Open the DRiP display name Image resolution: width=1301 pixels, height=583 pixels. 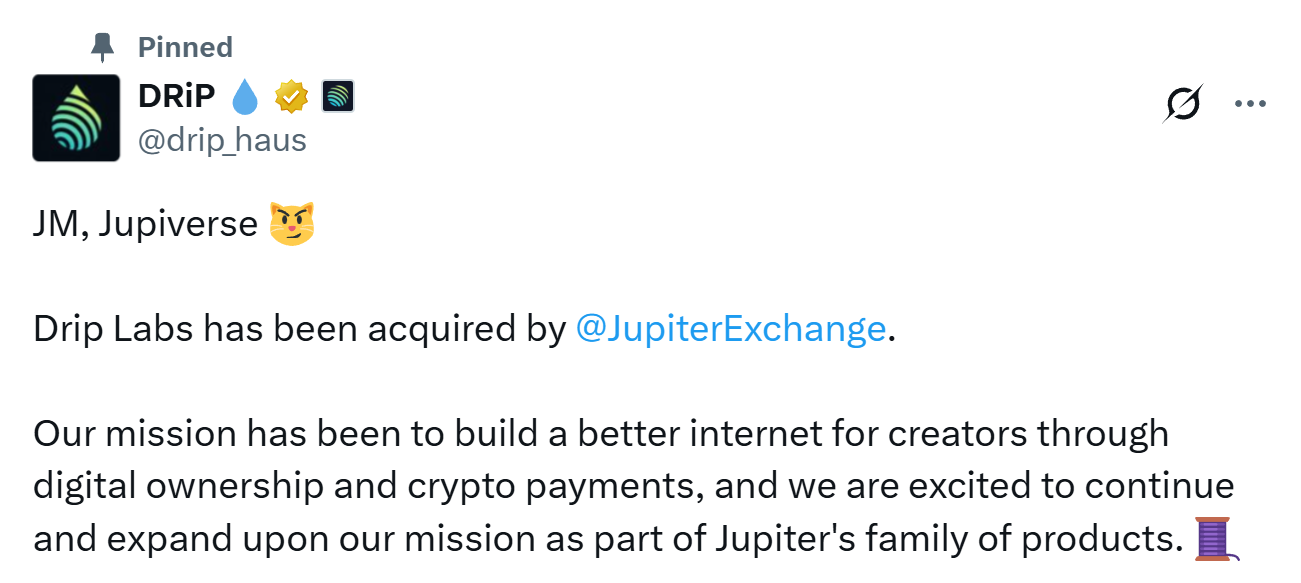[x=176, y=96]
